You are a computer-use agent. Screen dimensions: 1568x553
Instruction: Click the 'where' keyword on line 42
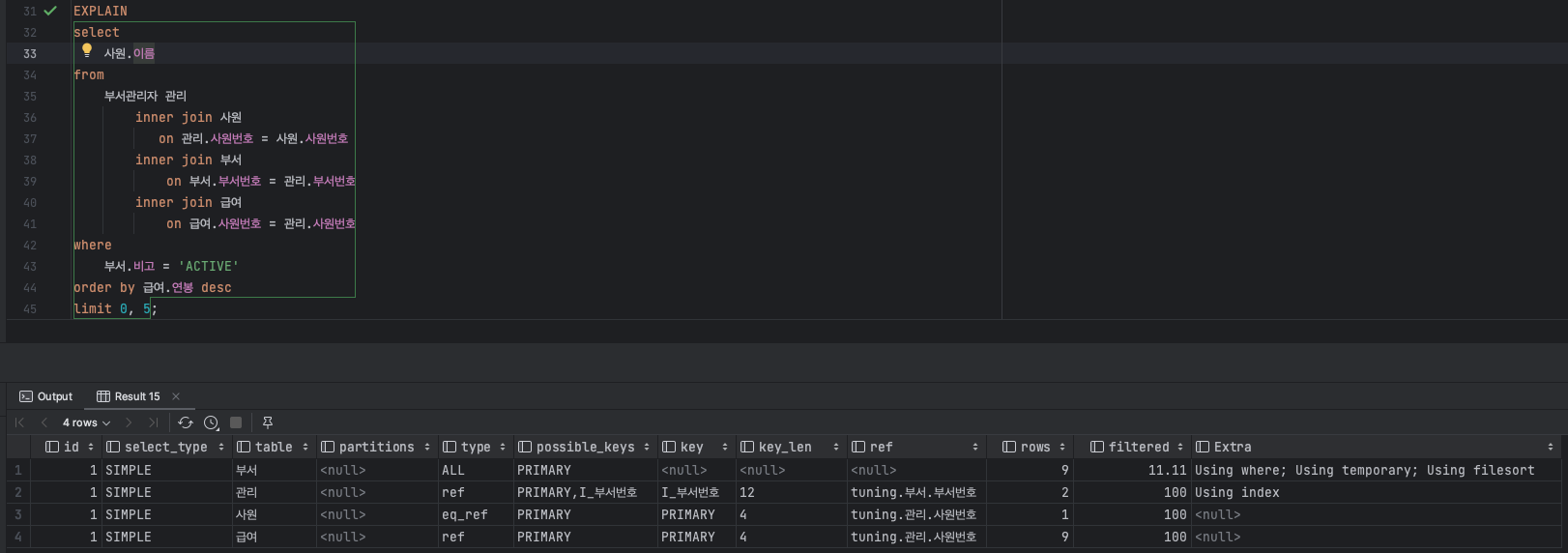coord(93,245)
